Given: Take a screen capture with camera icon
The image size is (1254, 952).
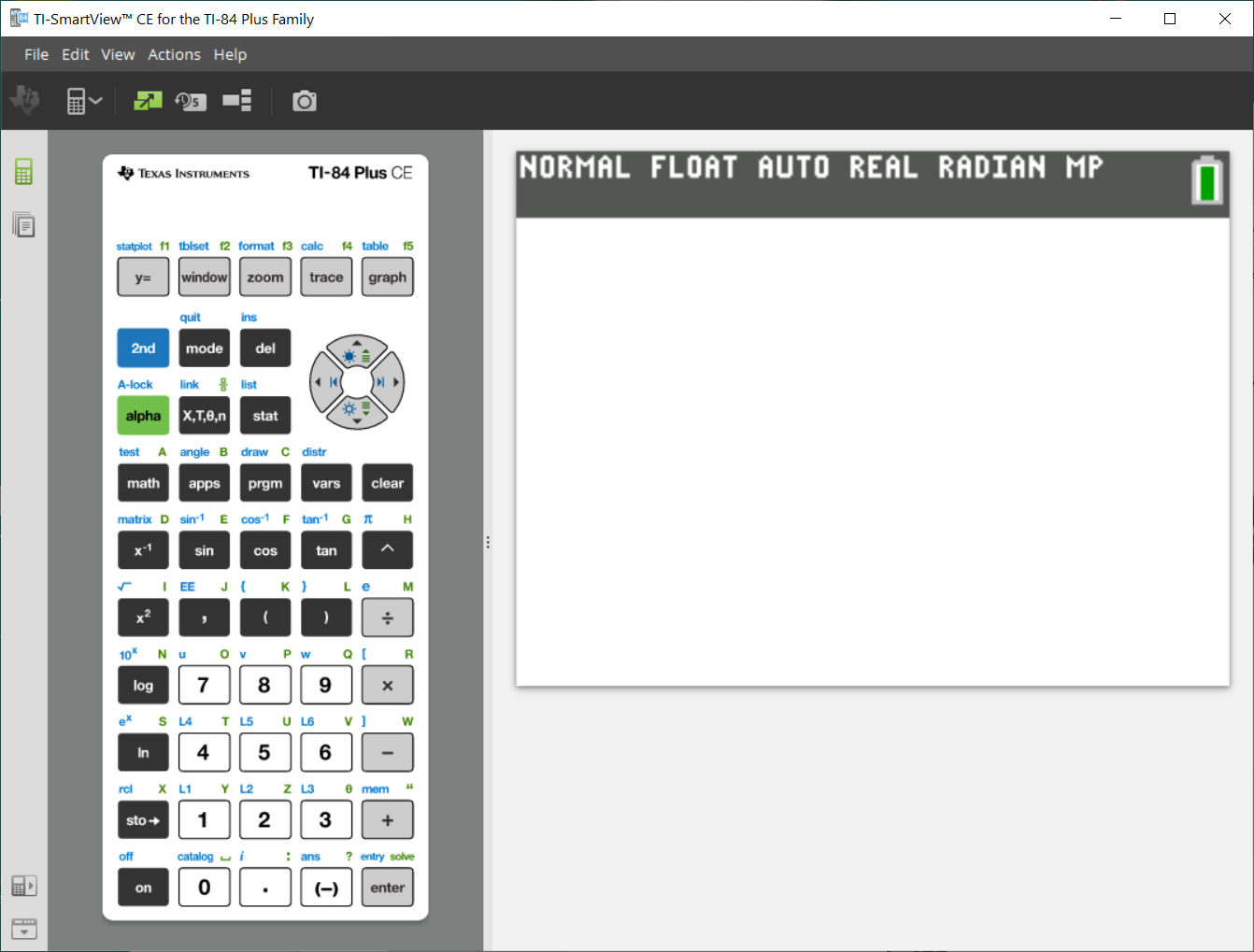Looking at the screenshot, I should pyautogui.click(x=305, y=101).
